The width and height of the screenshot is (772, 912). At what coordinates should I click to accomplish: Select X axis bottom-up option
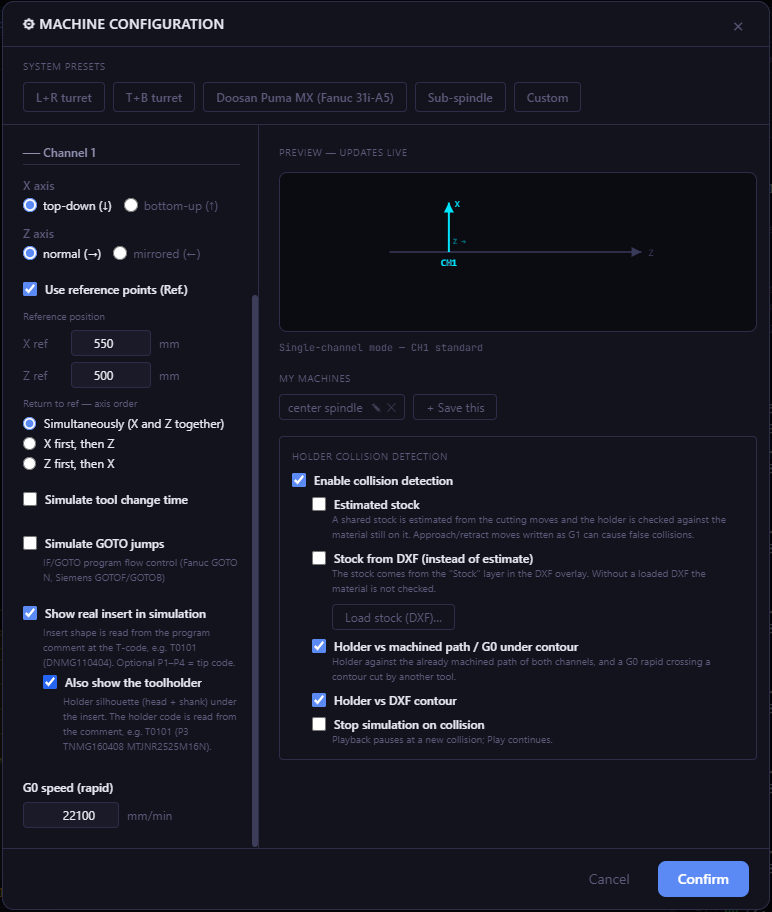[131, 205]
